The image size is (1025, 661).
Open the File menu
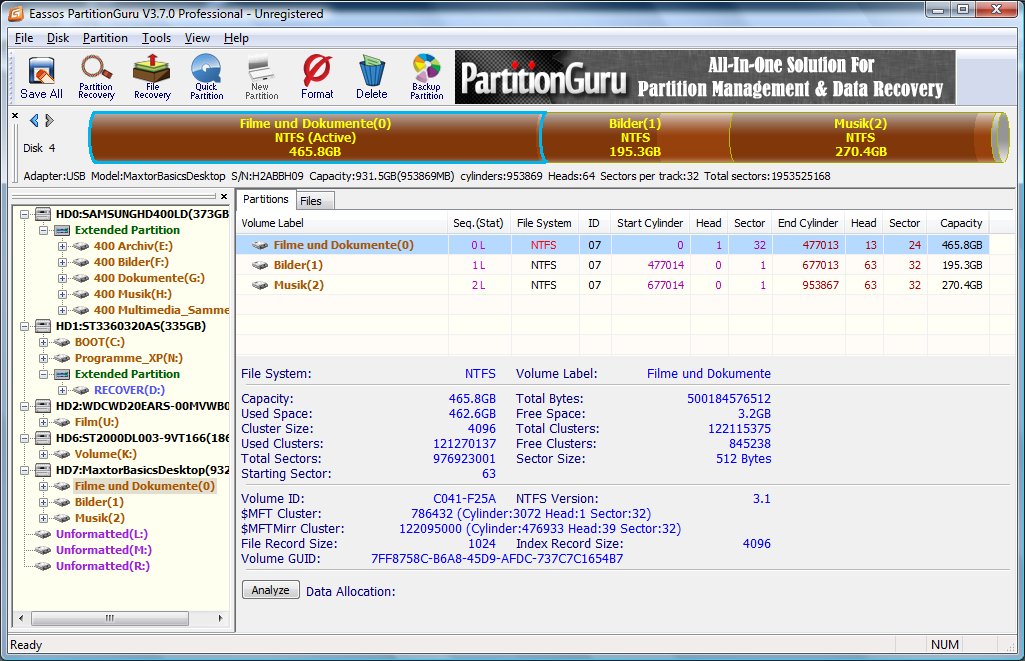(24, 38)
